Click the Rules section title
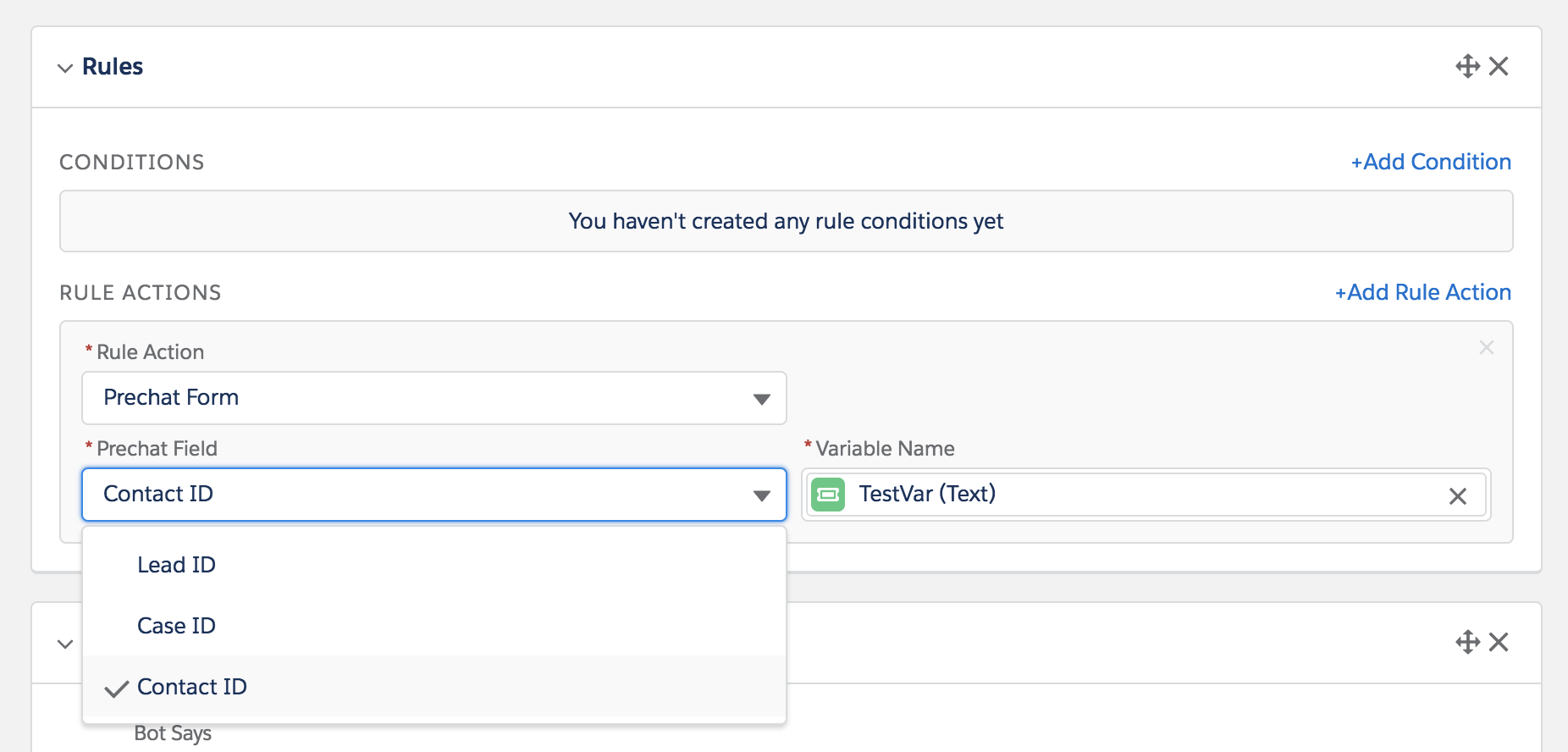 [113, 67]
